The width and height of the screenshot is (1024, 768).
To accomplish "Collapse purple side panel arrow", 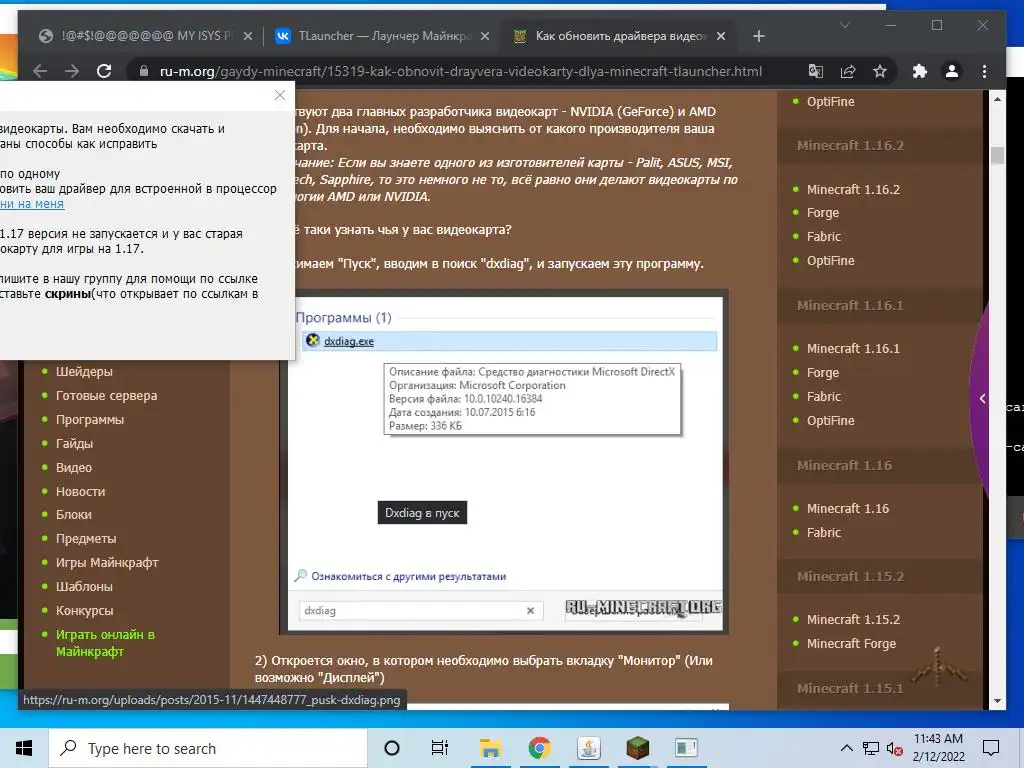I will [x=982, y=398].
